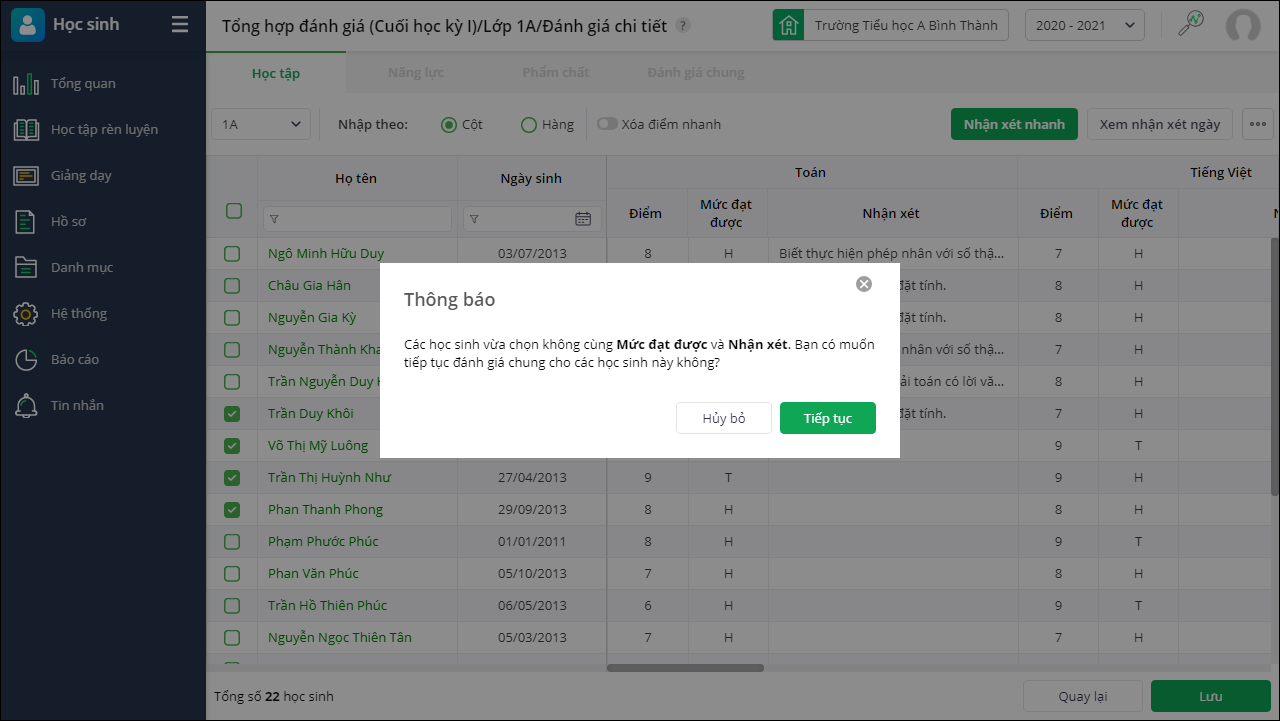
Task: Click the Tiếp tục button
Action: coord(827,418)
